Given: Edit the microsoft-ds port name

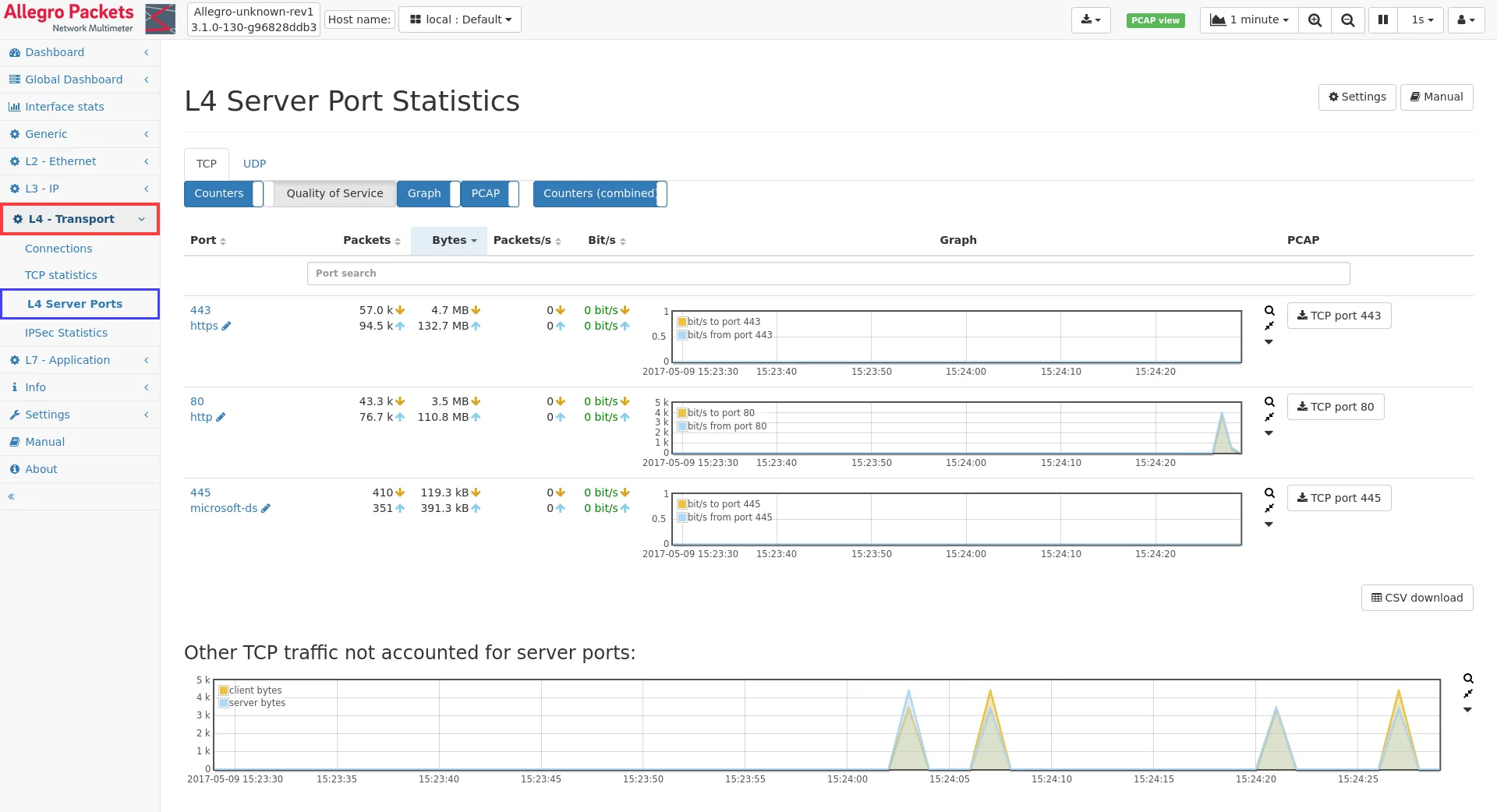Looking at the screenshot, I should click(266, 509).
